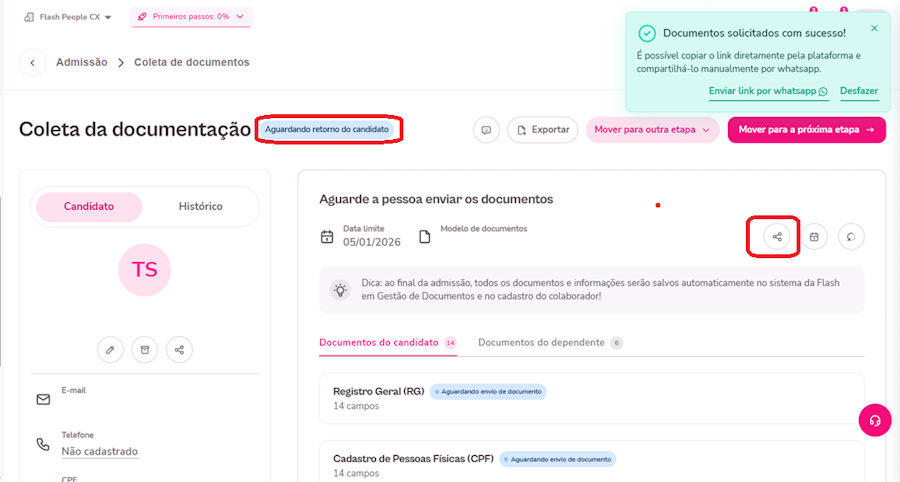Click the share link icon beside deadline
900x482 pixels.
click(x=777, y=236)
